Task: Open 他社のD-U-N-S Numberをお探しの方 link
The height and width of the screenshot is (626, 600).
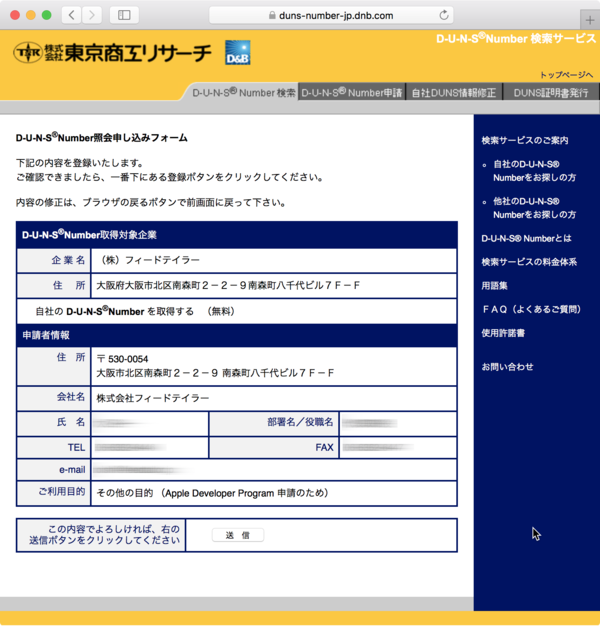Action: (x=535, y=208)
